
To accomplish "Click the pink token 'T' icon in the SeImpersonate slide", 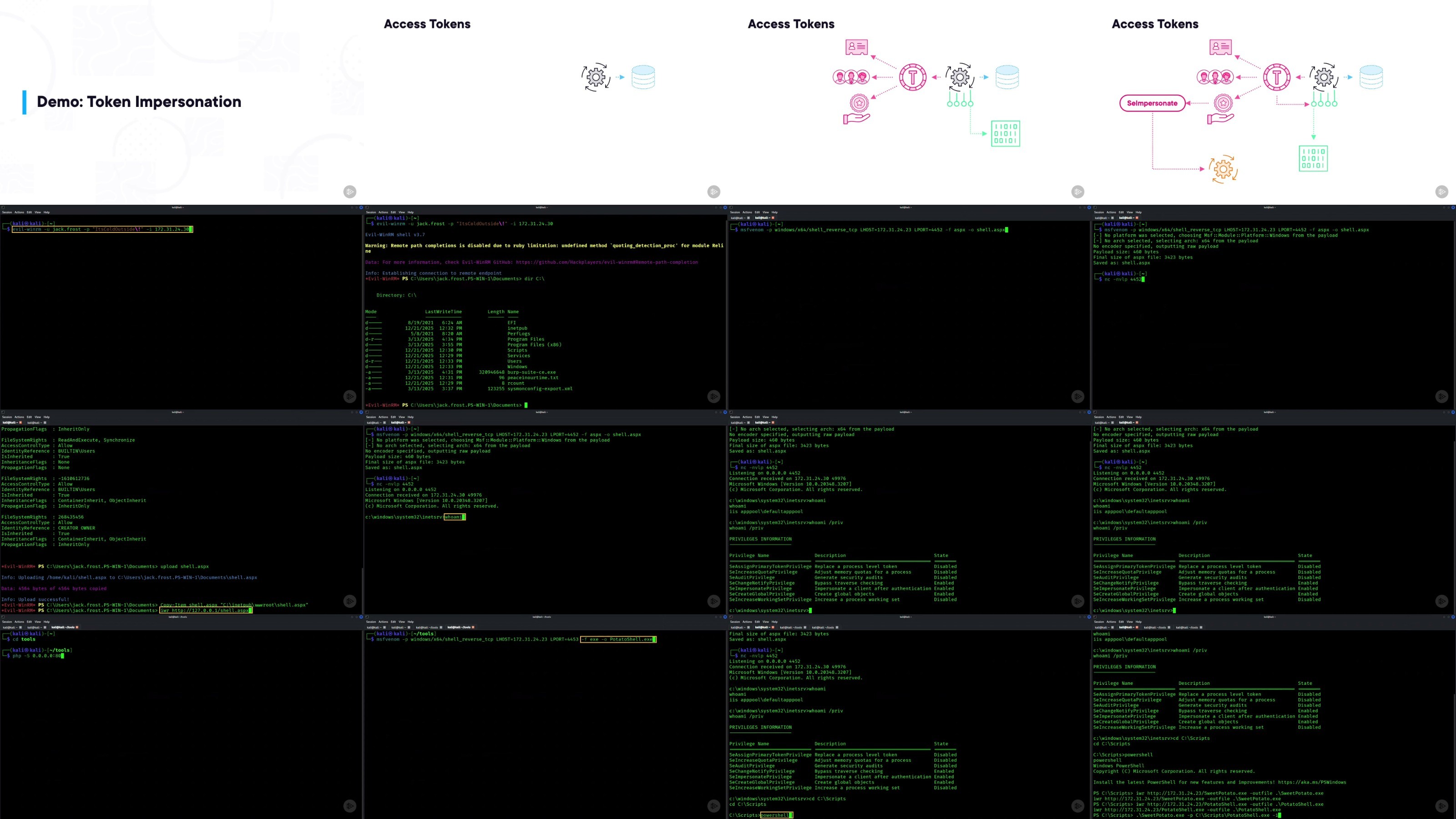I will (x=1276, y=77).
